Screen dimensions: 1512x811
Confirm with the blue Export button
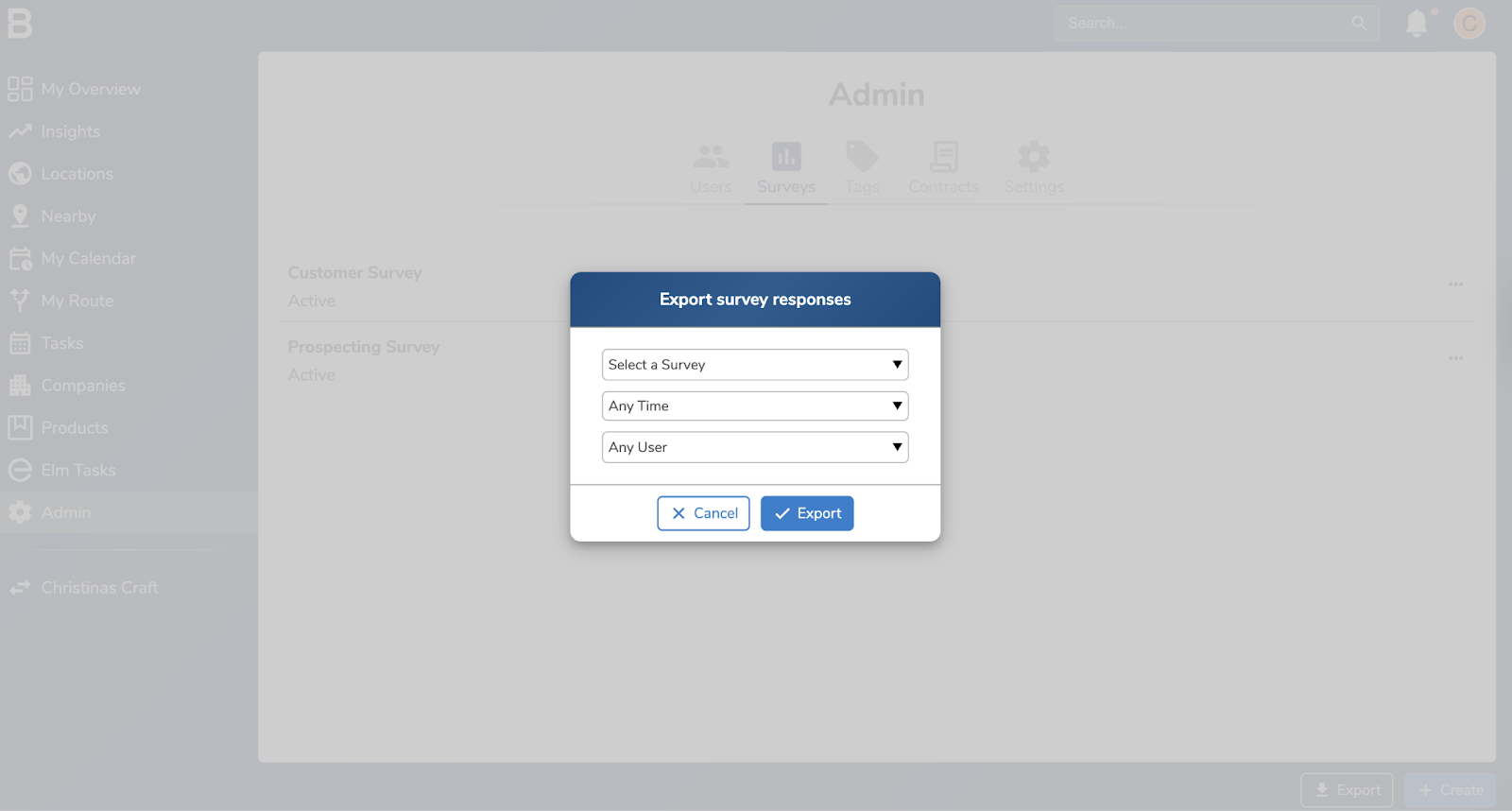tap(807, 513)
